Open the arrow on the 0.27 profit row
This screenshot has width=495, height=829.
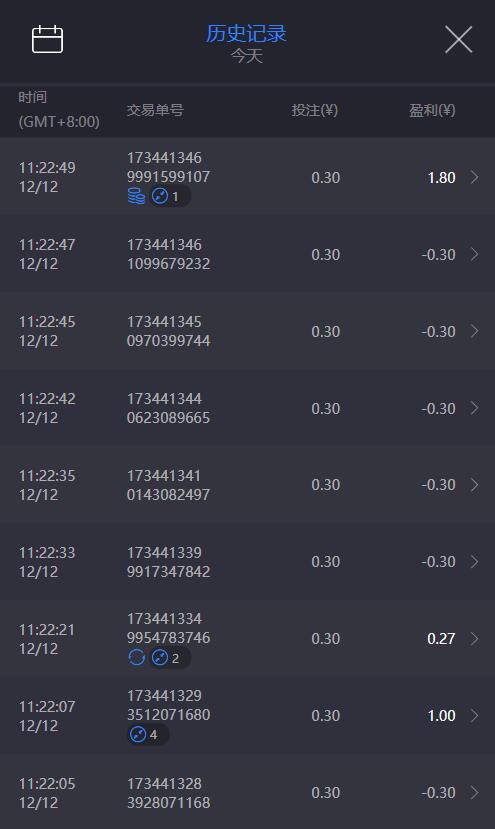point(474,639)
